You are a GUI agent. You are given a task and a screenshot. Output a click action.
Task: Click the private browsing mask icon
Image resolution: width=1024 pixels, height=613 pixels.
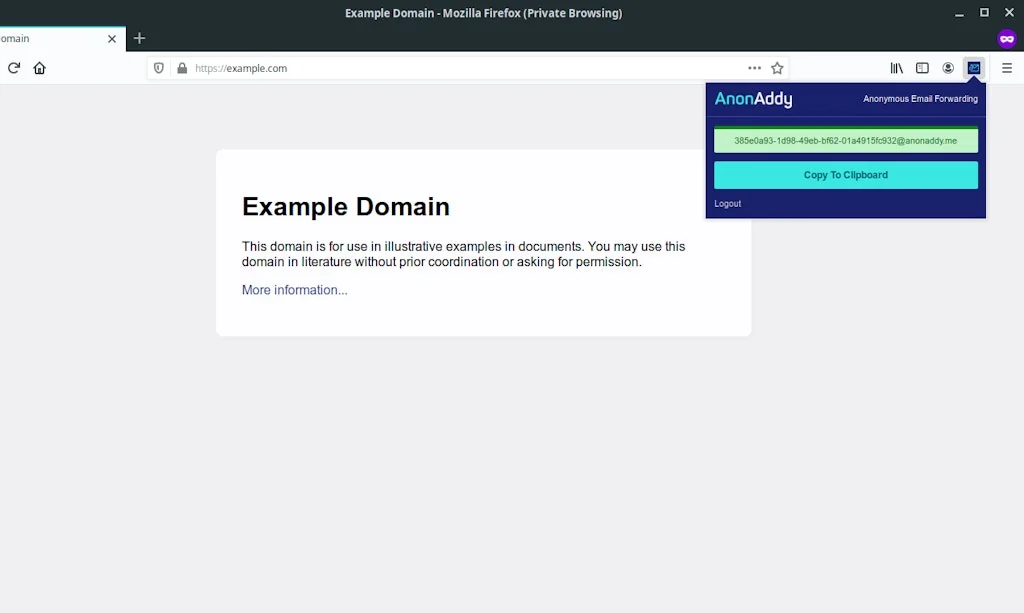[x=1007, y=38]
